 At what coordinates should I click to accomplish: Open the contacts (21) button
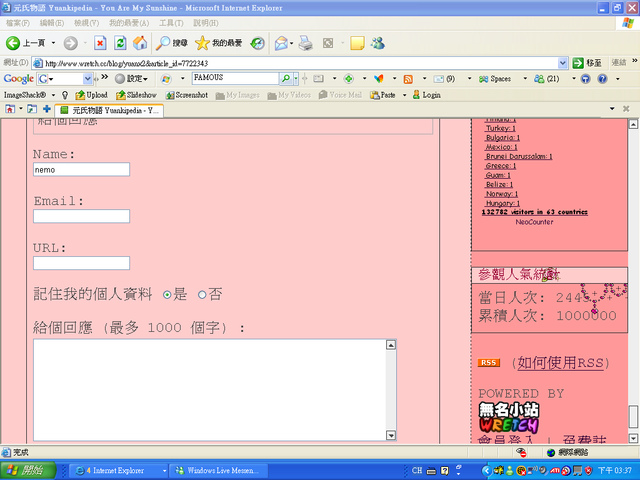pyautogui.click(x=547, y=79)
